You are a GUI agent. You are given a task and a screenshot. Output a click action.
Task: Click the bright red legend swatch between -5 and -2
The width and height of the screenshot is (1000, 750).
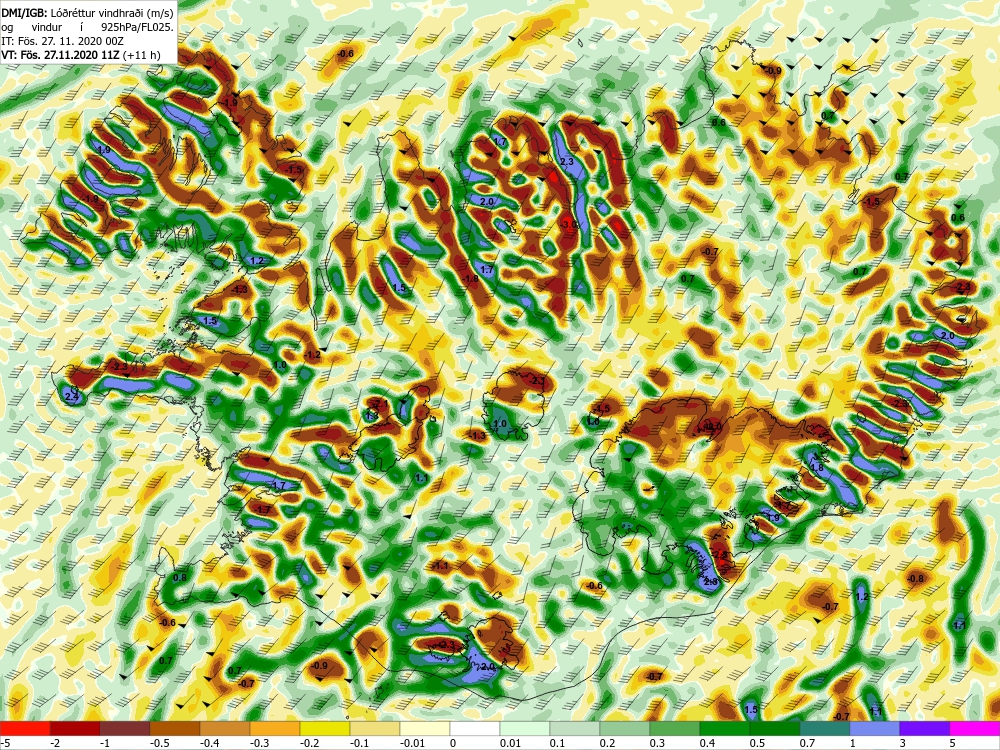point(25,729)
